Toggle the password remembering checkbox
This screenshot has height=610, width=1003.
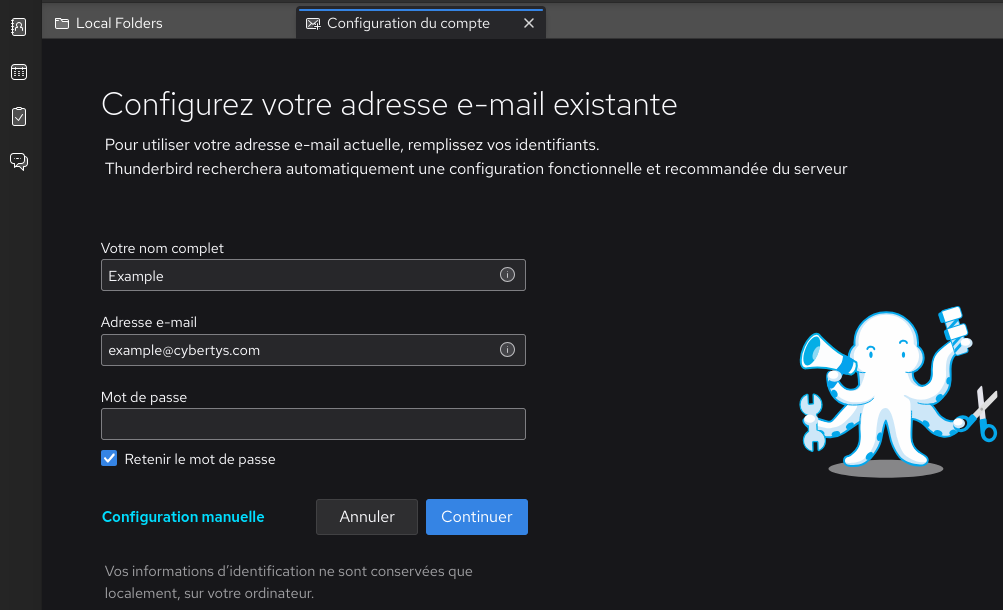(109, 458)
